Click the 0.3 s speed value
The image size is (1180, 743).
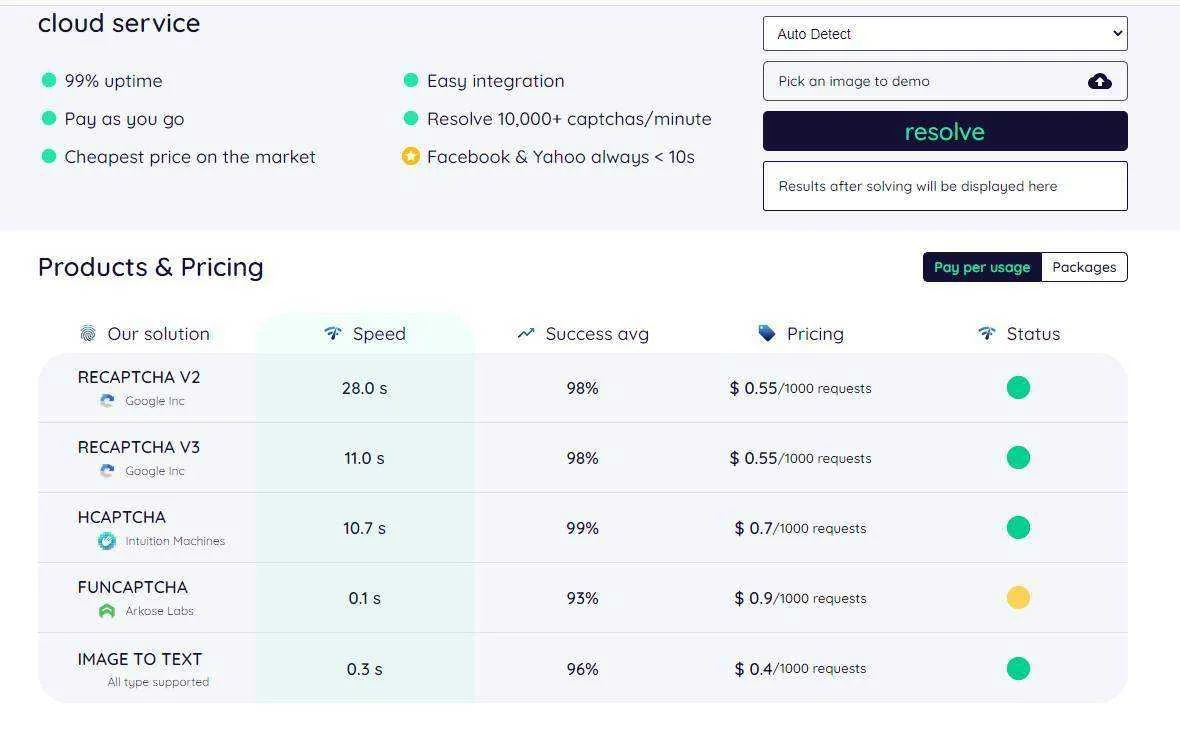click(364, 669)
